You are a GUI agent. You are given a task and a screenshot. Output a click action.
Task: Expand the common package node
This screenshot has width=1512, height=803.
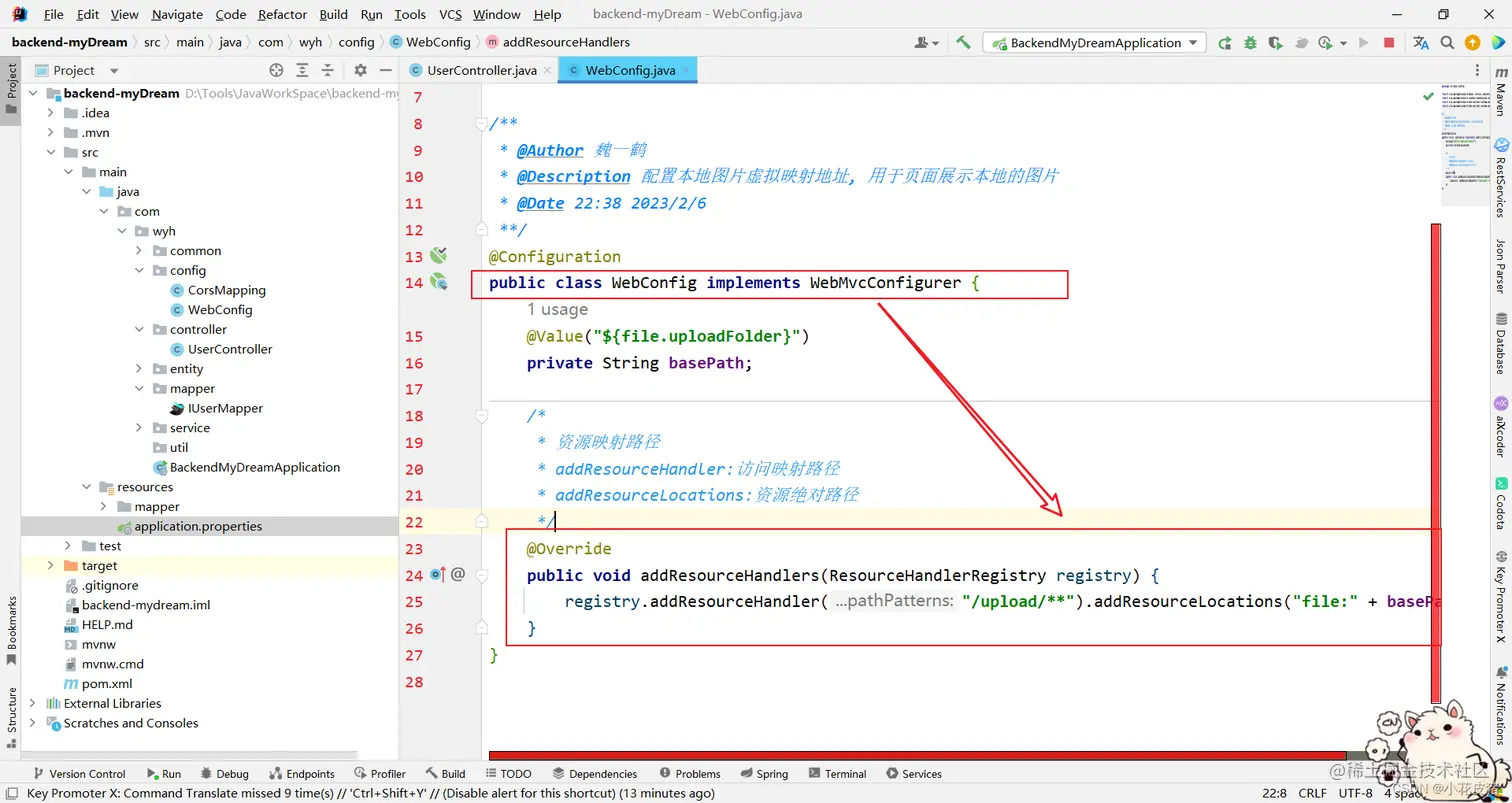coord(139,251)
